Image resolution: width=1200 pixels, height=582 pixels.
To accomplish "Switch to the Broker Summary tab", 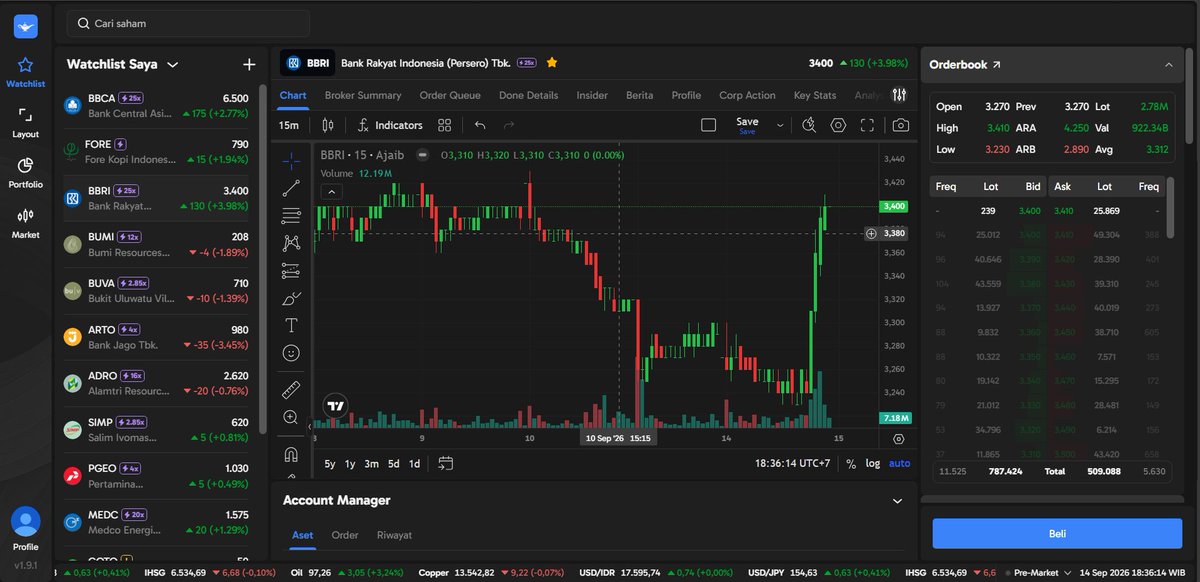I will [x=363, y=95].
